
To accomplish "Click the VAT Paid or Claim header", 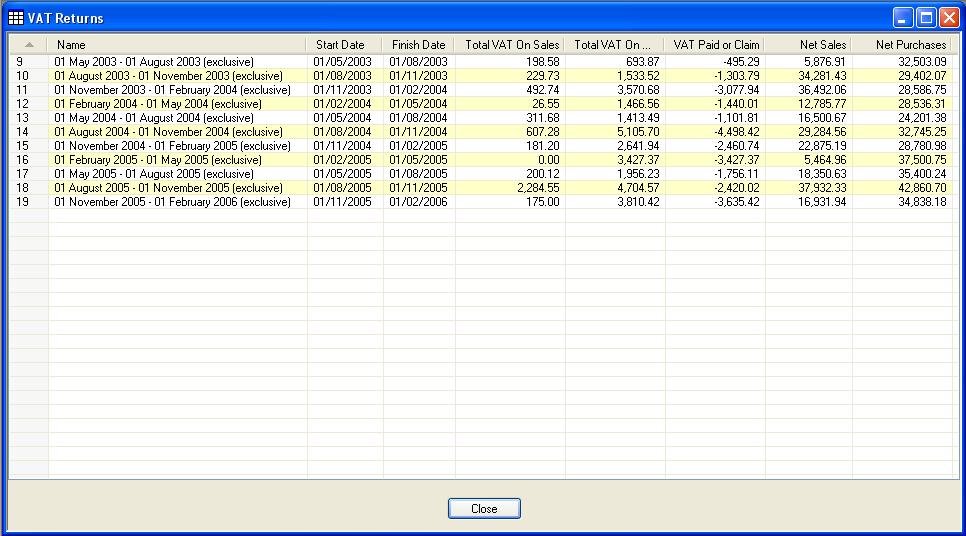I will [x=716, y=45].
